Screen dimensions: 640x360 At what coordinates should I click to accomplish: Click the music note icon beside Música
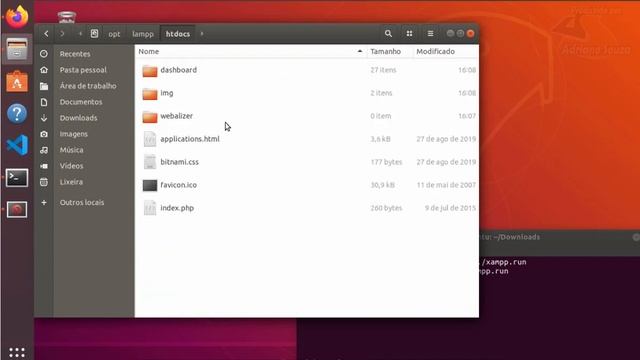tap(44, 150)
